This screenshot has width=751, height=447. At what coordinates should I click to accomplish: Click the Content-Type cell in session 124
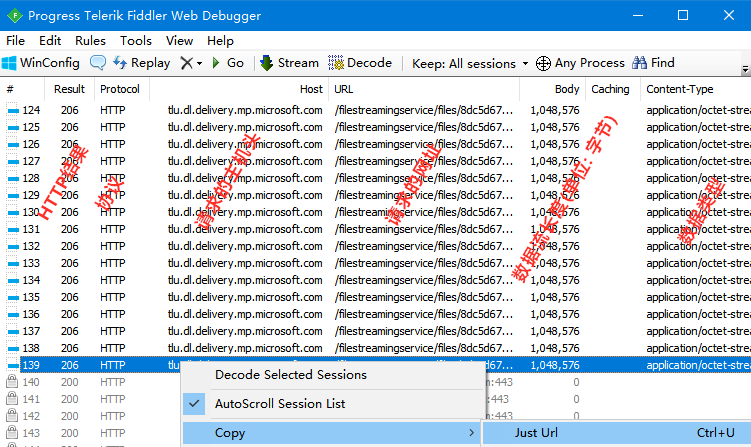[x=698, y=110]
